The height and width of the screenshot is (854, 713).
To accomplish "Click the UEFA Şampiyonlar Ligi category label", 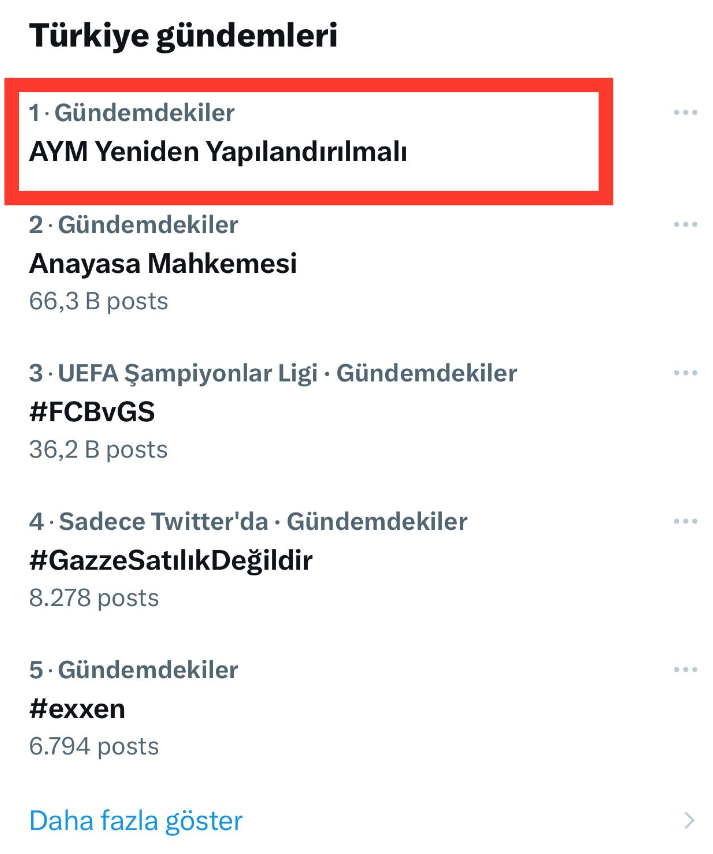I will pyautogui.click(x=187, y=373).
